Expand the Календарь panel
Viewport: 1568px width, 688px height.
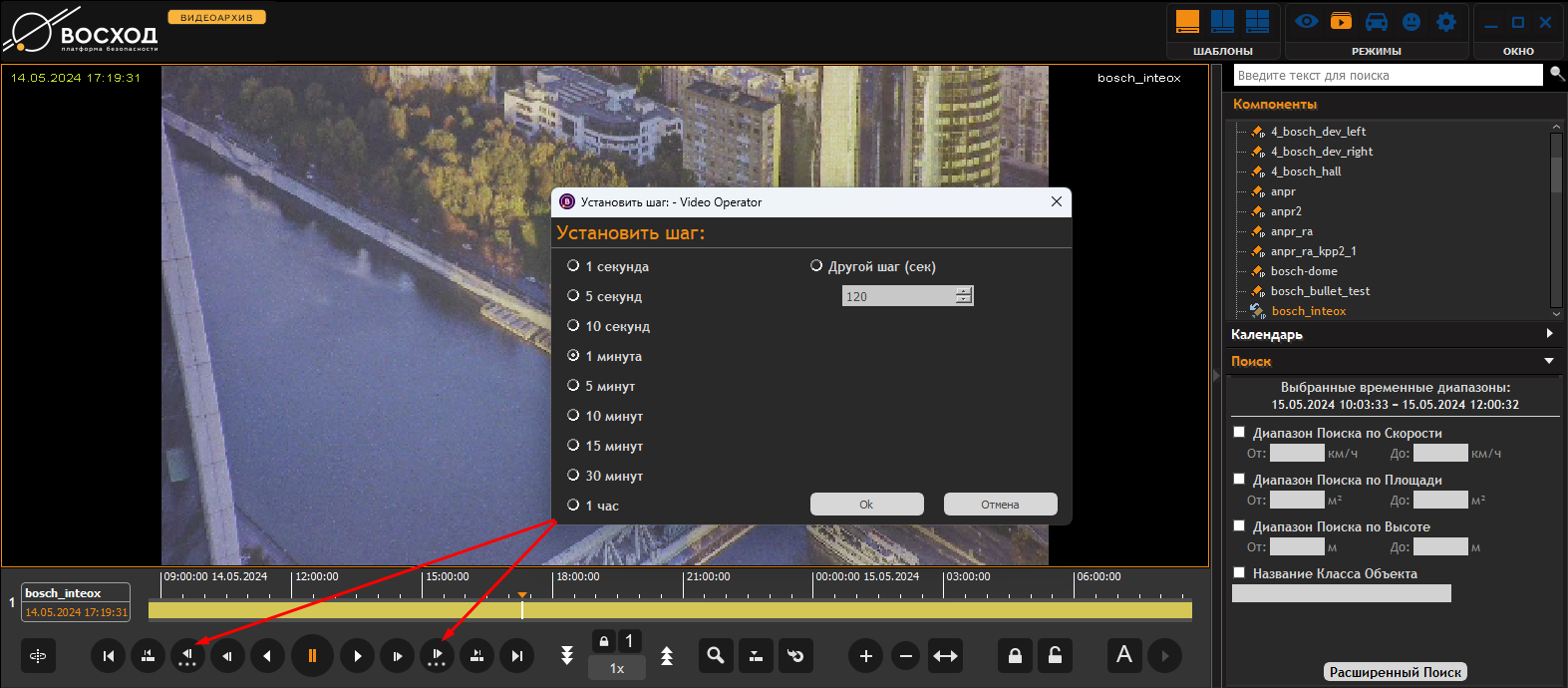point(1549,334)
